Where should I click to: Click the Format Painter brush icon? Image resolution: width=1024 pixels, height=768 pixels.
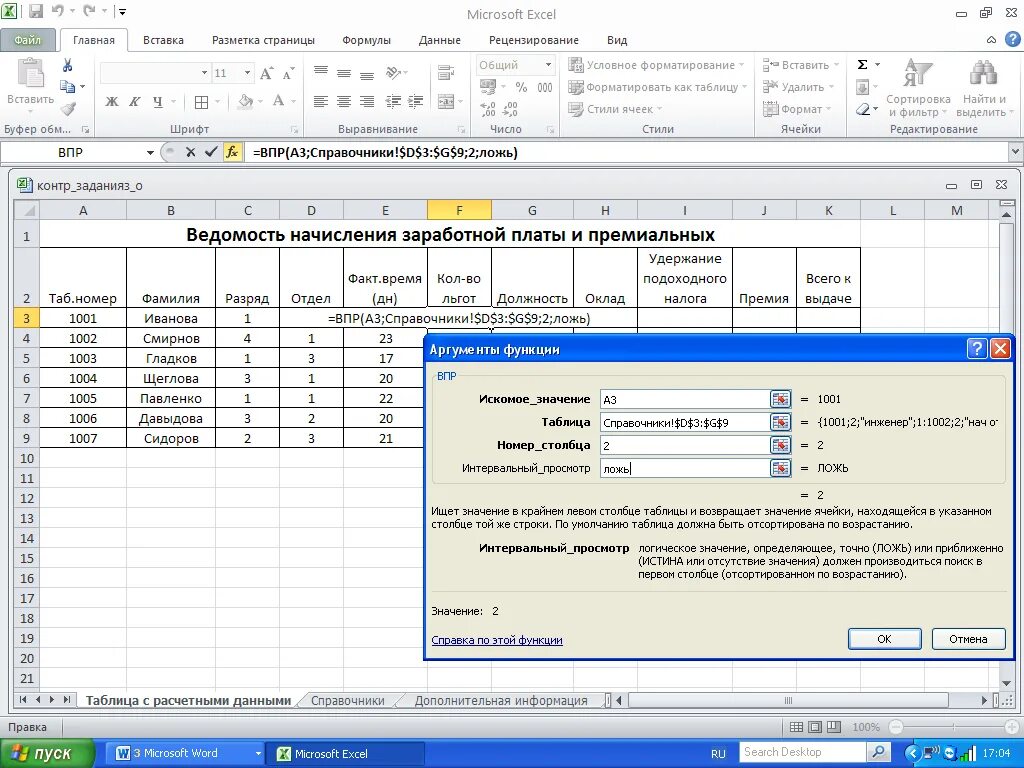tap(68, 108)
